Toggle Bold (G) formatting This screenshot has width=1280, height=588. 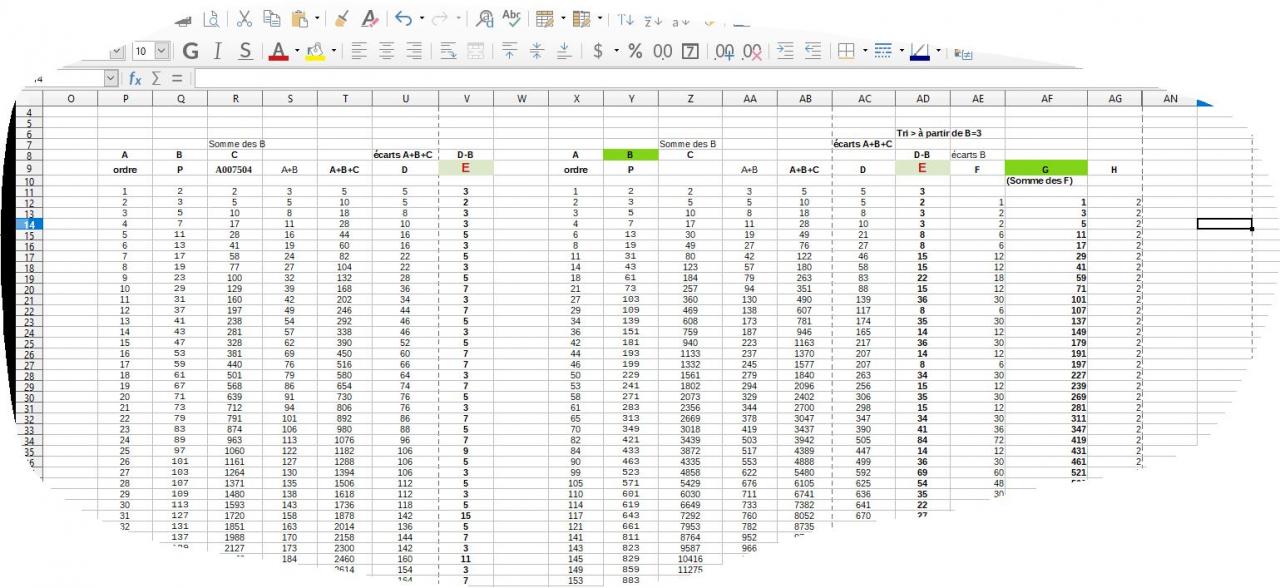coord(190,50)
